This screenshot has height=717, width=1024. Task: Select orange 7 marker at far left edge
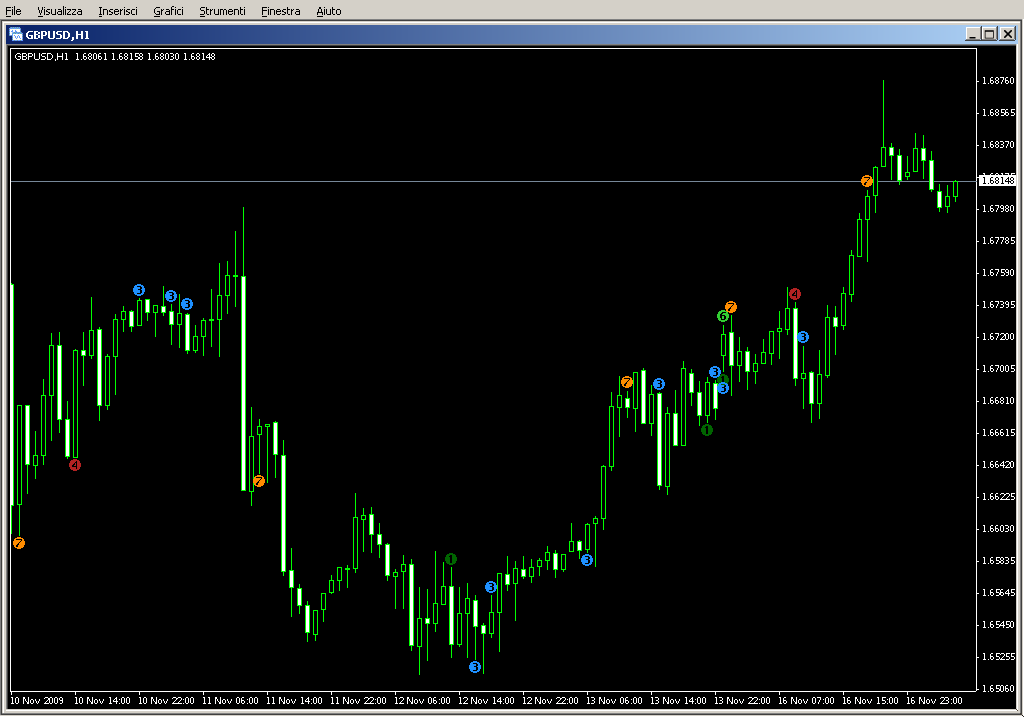[19, 543]
